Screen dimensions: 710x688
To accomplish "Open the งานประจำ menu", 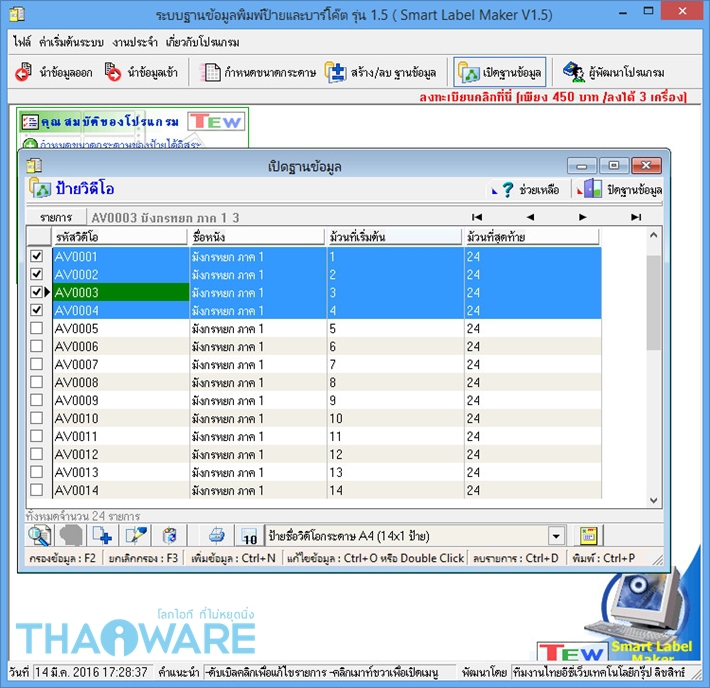I will (x=135, y=42).
